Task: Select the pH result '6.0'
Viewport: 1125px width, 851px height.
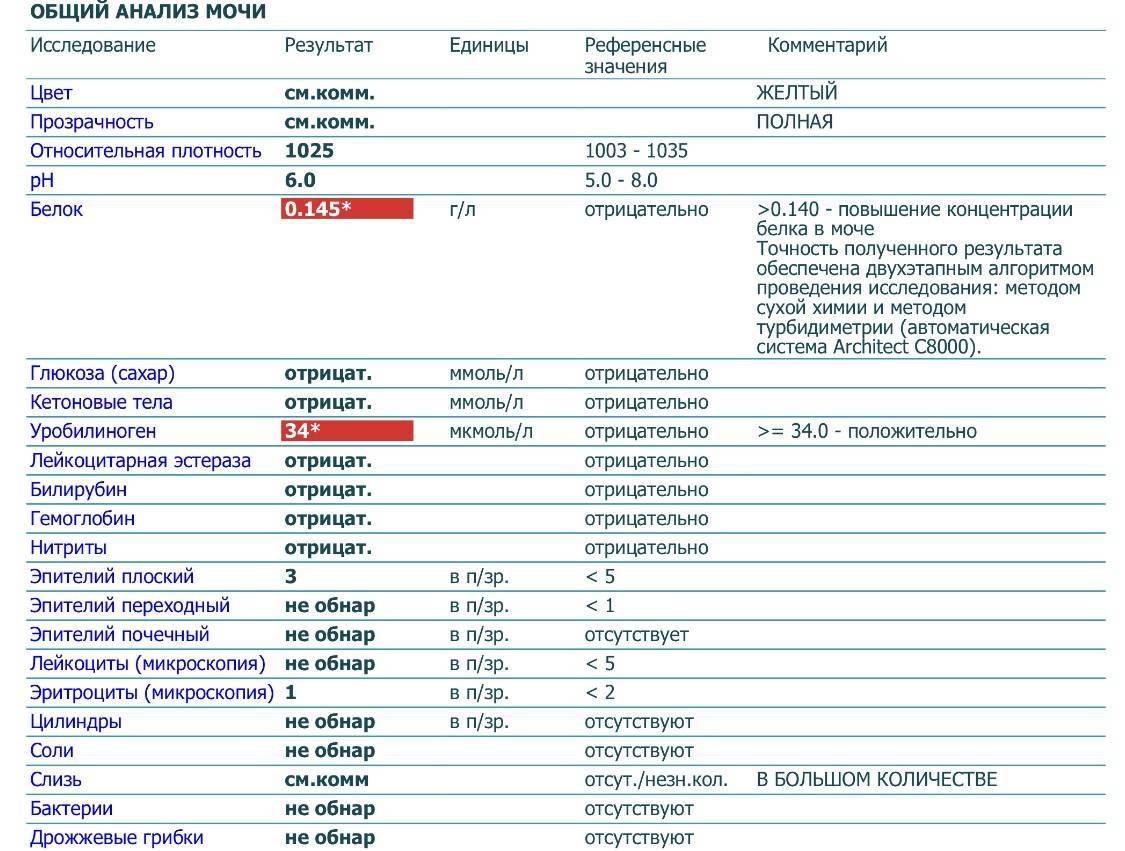Action: [300, 180]
